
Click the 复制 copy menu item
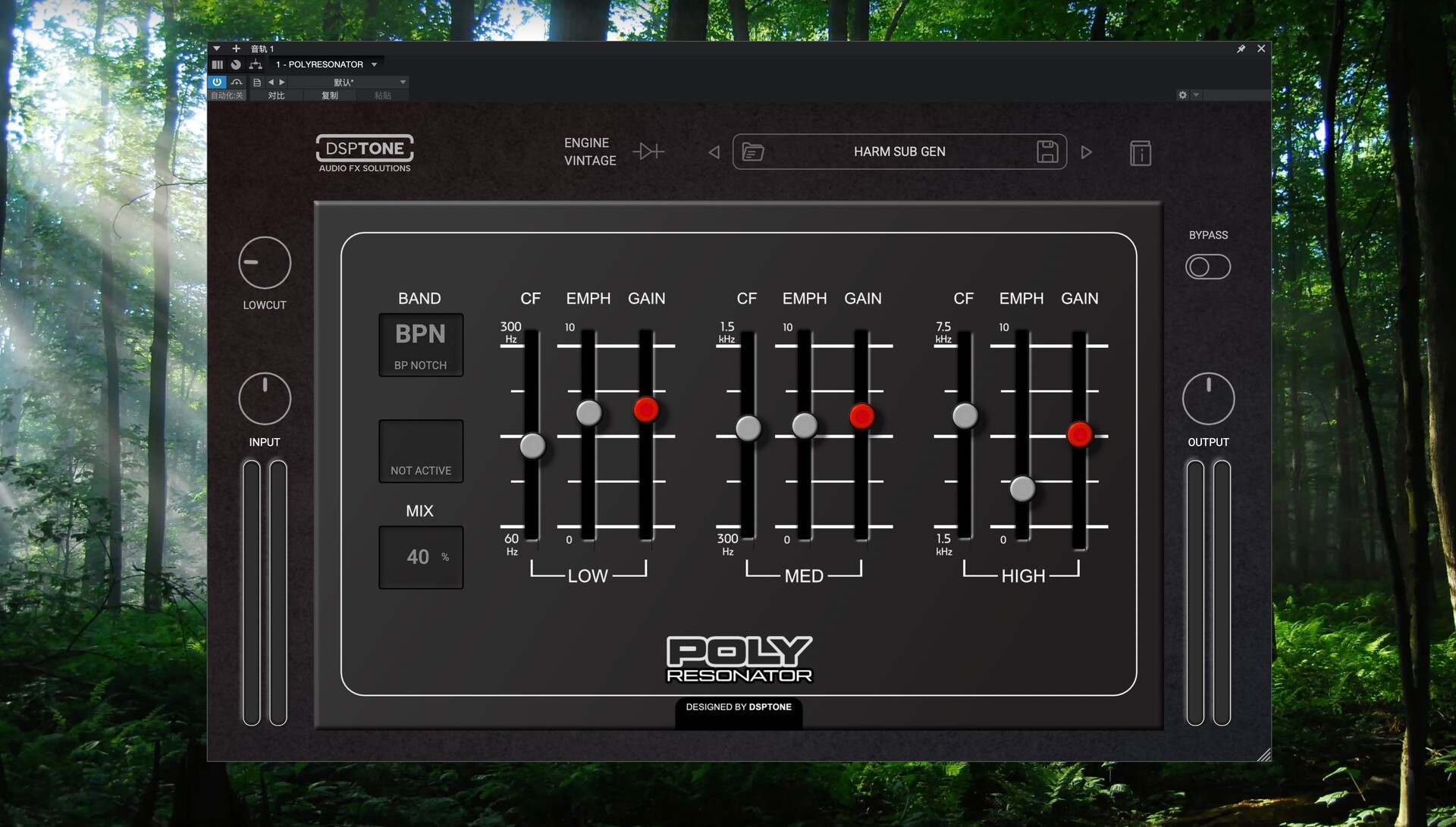(x=329, y=96)
